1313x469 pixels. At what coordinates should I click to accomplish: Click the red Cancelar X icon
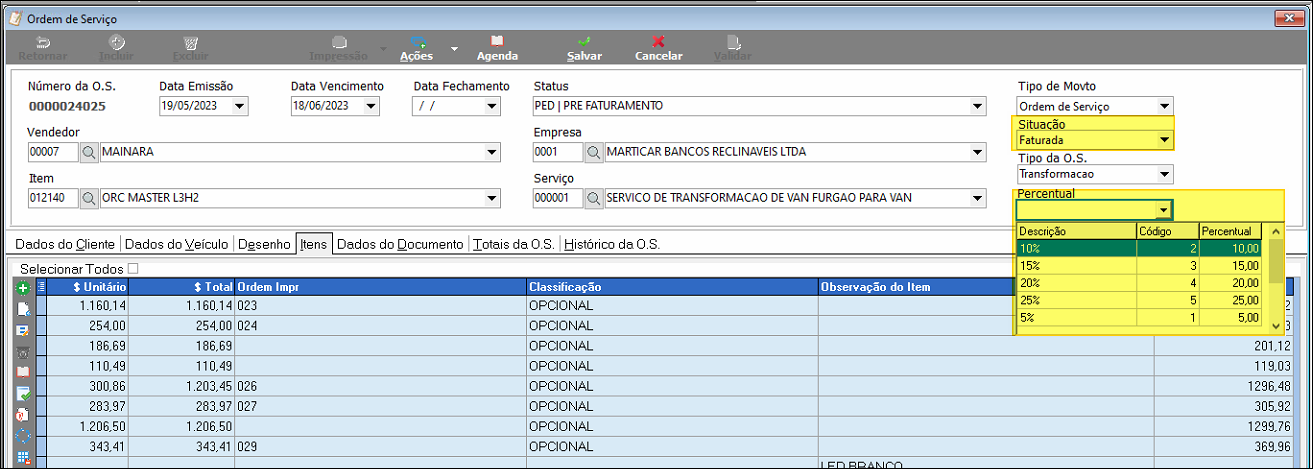tap(658, 42)
